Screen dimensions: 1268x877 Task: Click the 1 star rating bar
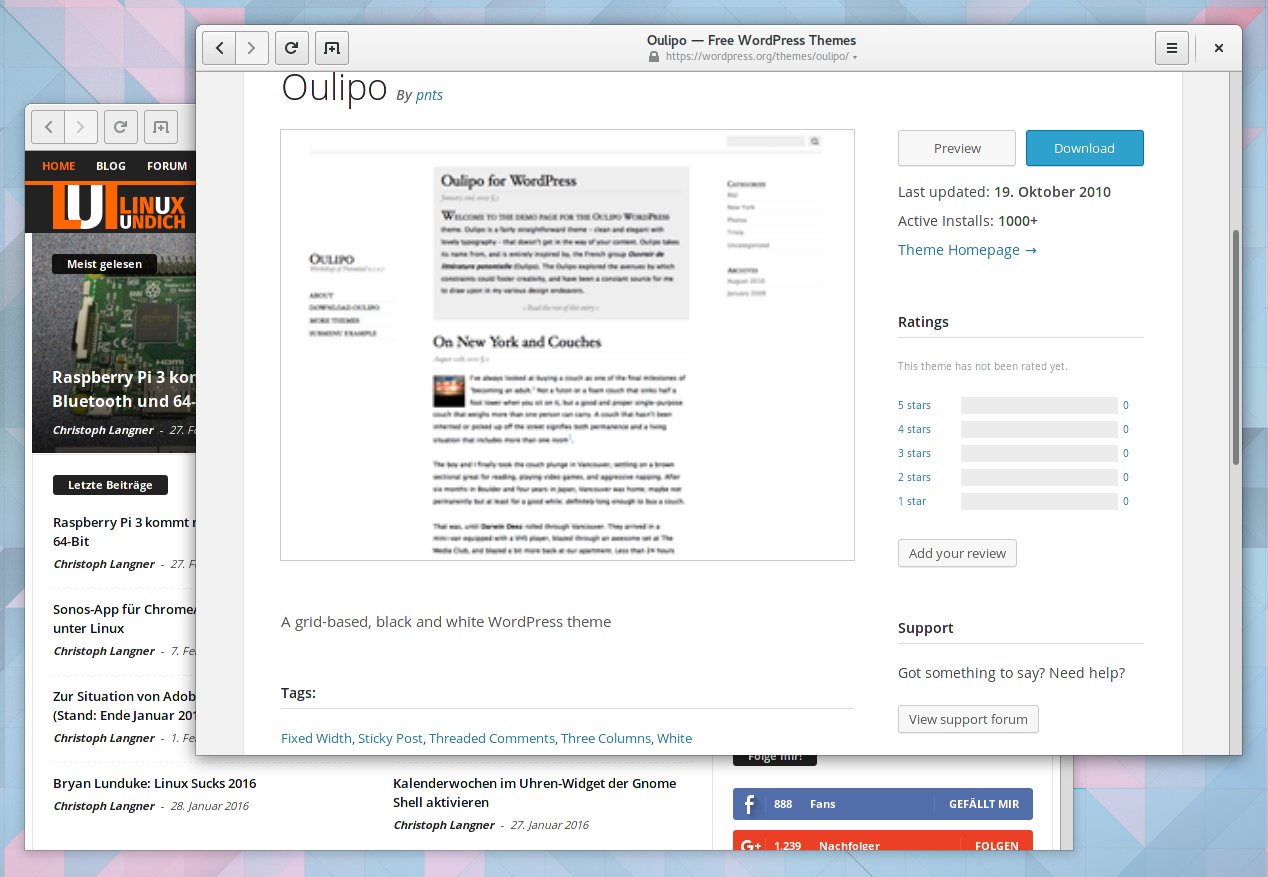pos(1039,501)
